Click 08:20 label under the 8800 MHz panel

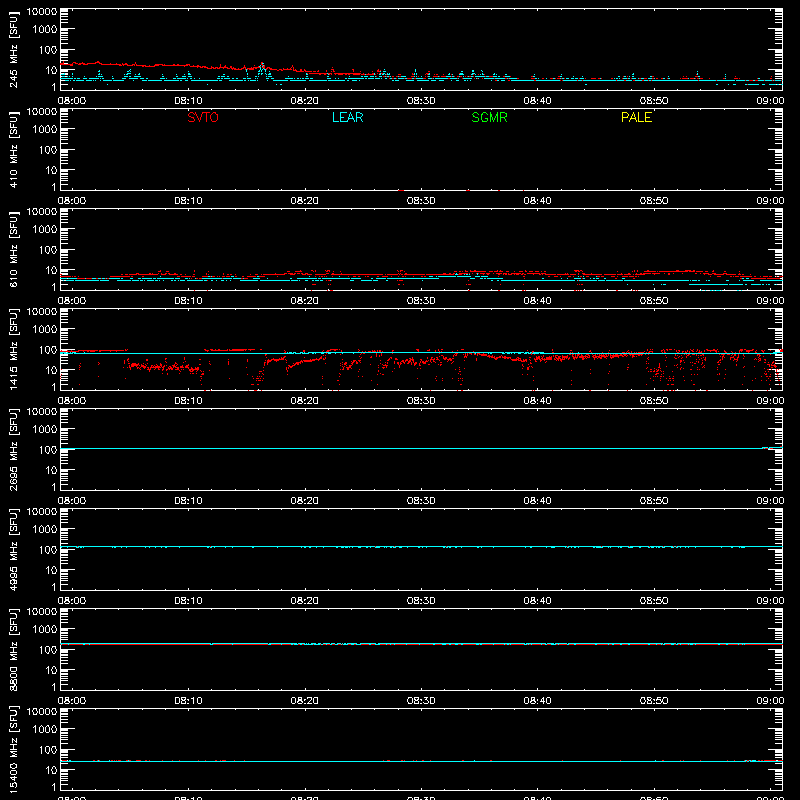tap(305, 701)
